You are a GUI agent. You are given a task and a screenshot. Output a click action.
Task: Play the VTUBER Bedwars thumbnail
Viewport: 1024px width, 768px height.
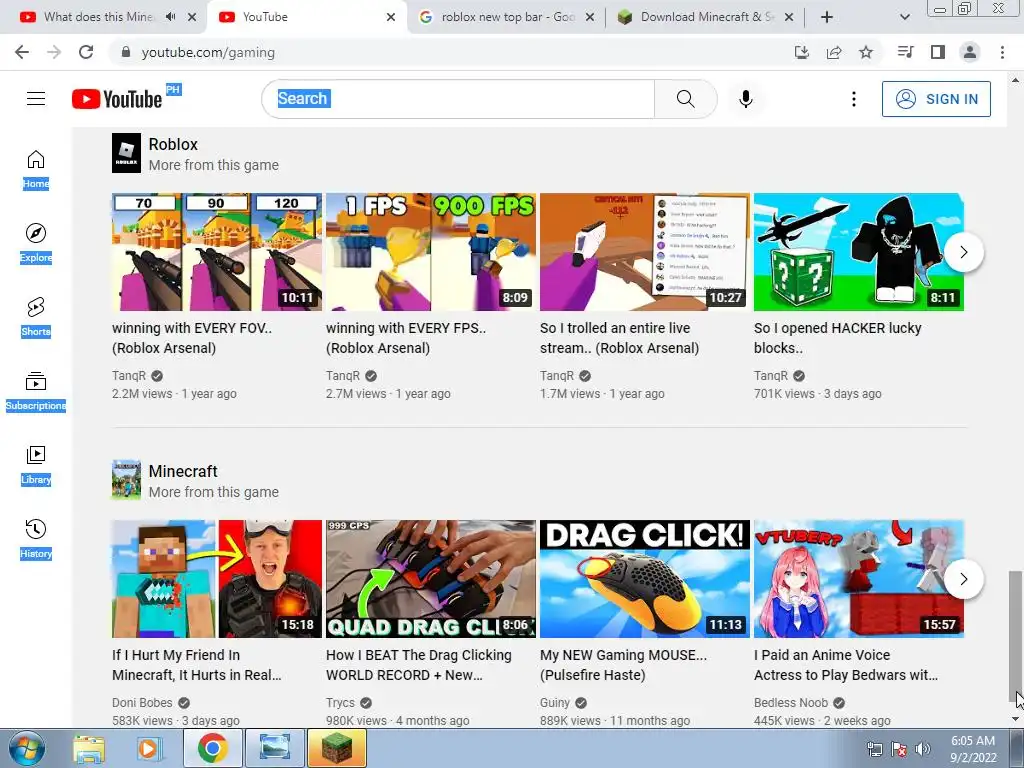pyautogui.click(x=859, y=579)
